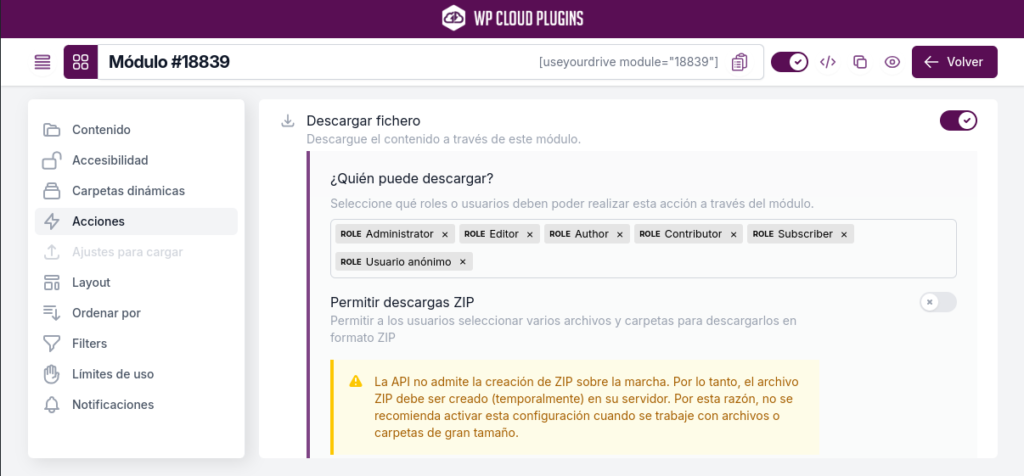This screenshot has width=1024, height=476.
Task: Click the Descargar fichero download icon
Action: tap(287, 121)
